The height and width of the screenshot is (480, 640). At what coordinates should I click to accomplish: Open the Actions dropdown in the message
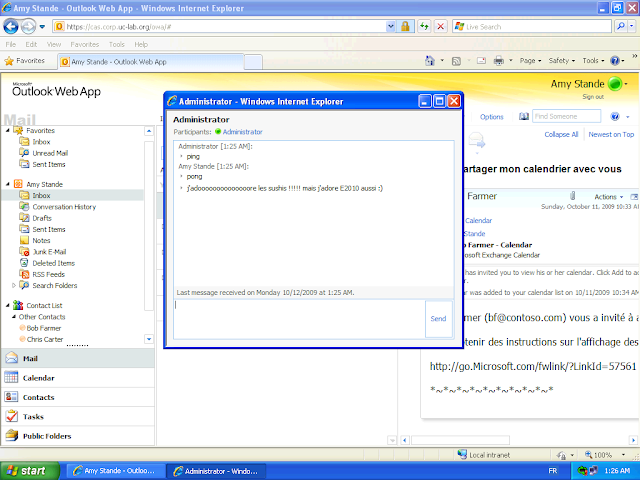[x=609, y=197]
